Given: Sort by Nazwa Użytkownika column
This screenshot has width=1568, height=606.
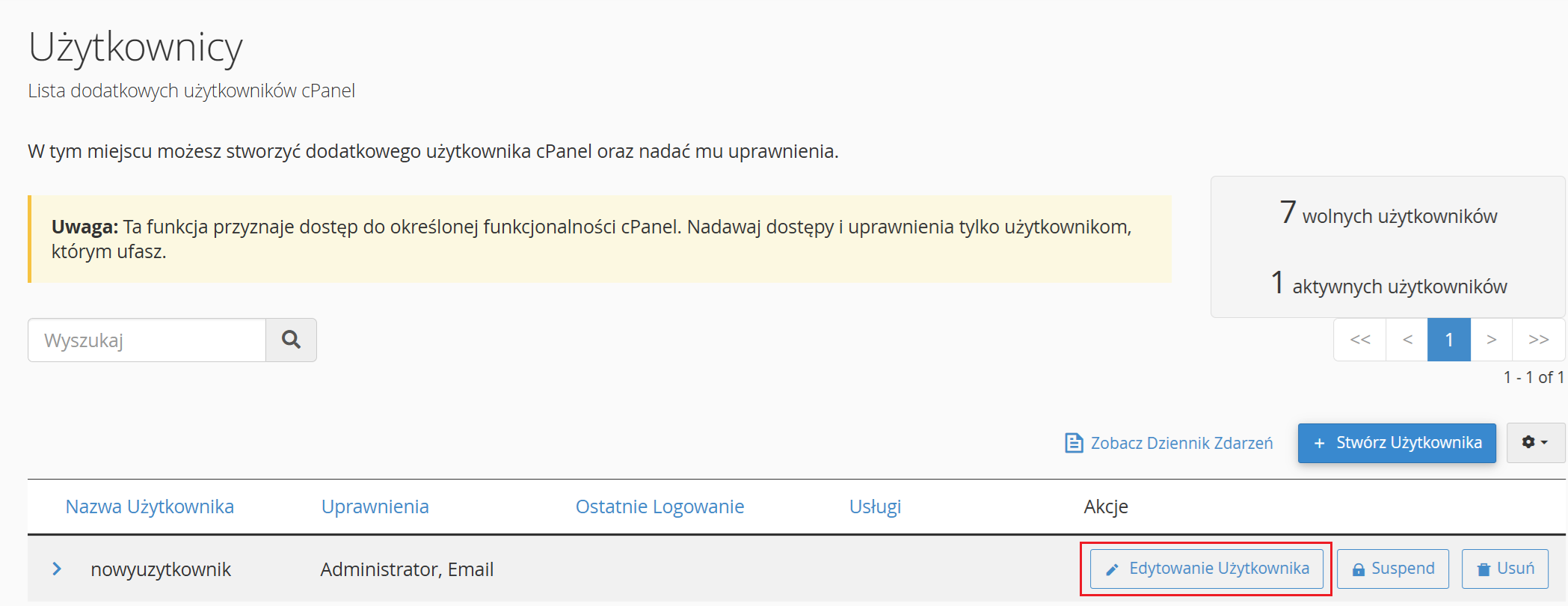Looking at the screenshot, I should click(150, 506).
